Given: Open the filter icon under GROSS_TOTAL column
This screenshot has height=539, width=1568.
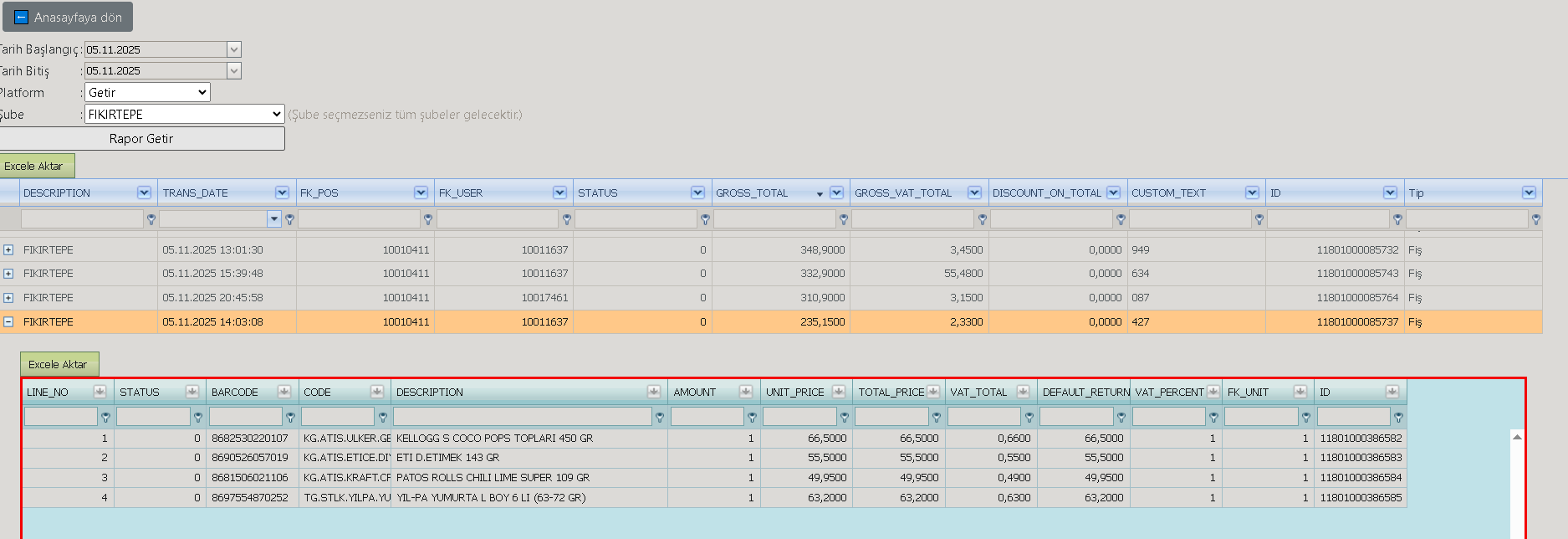Looking at the screenshot, I should coord(844,219).
